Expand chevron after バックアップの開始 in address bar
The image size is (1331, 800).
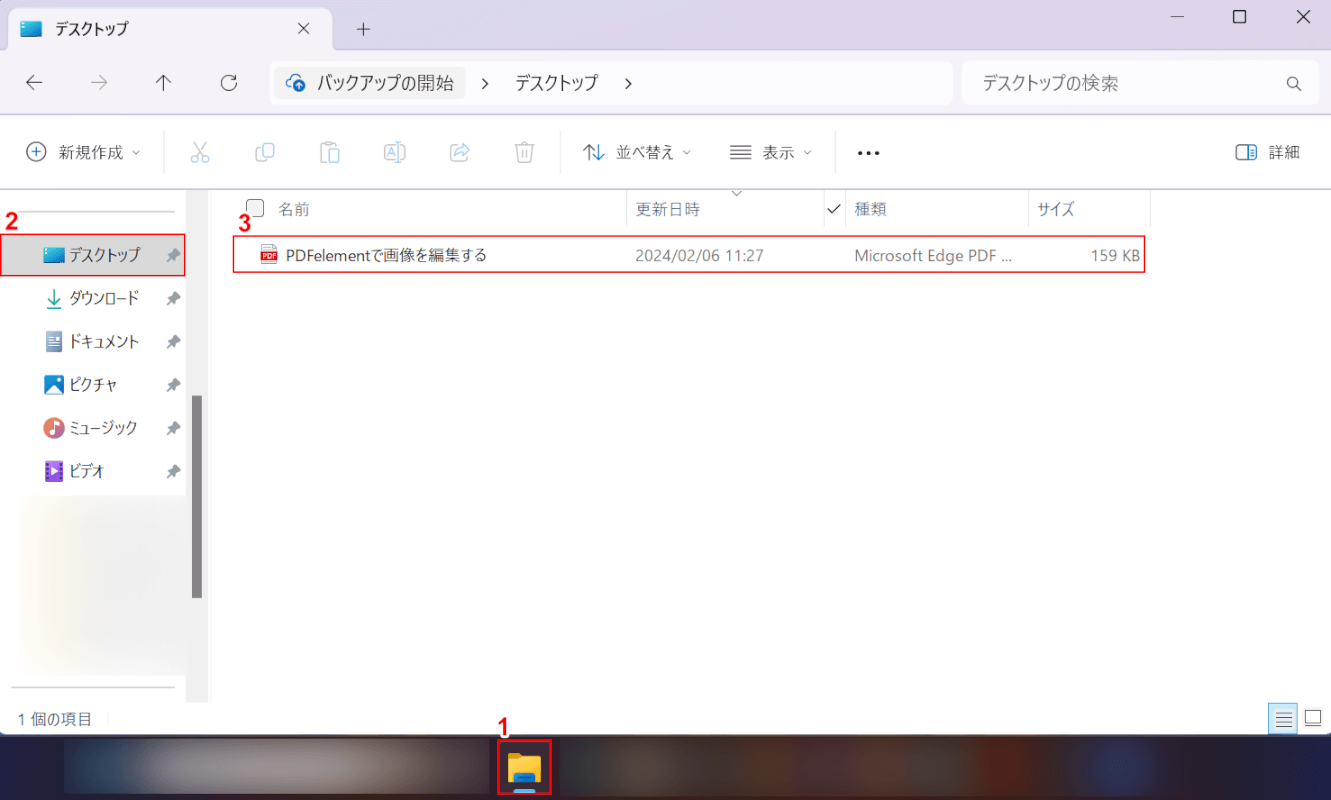point(485,83)
